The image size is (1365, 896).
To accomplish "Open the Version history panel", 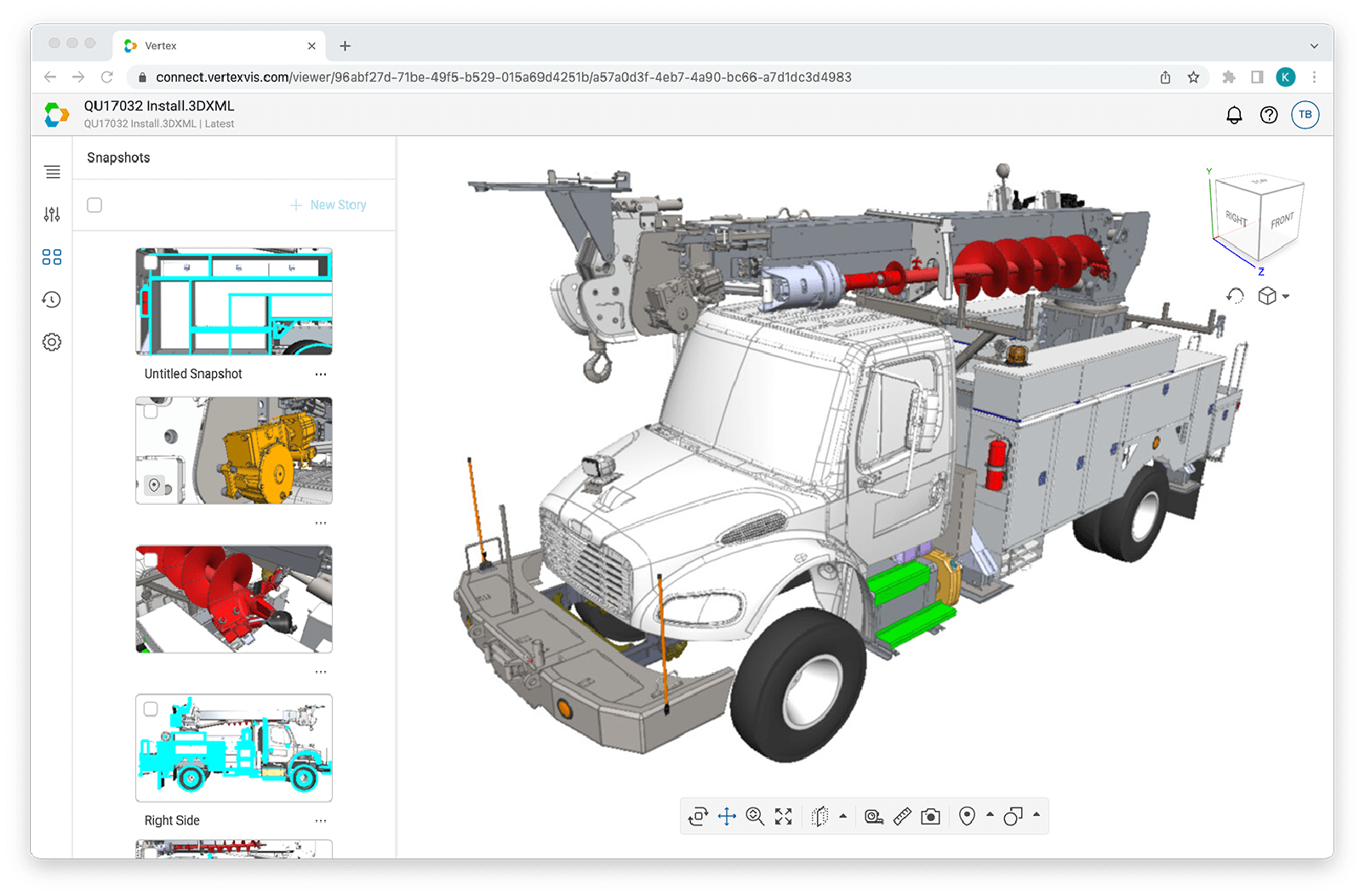I will click(x=52, y=300).
